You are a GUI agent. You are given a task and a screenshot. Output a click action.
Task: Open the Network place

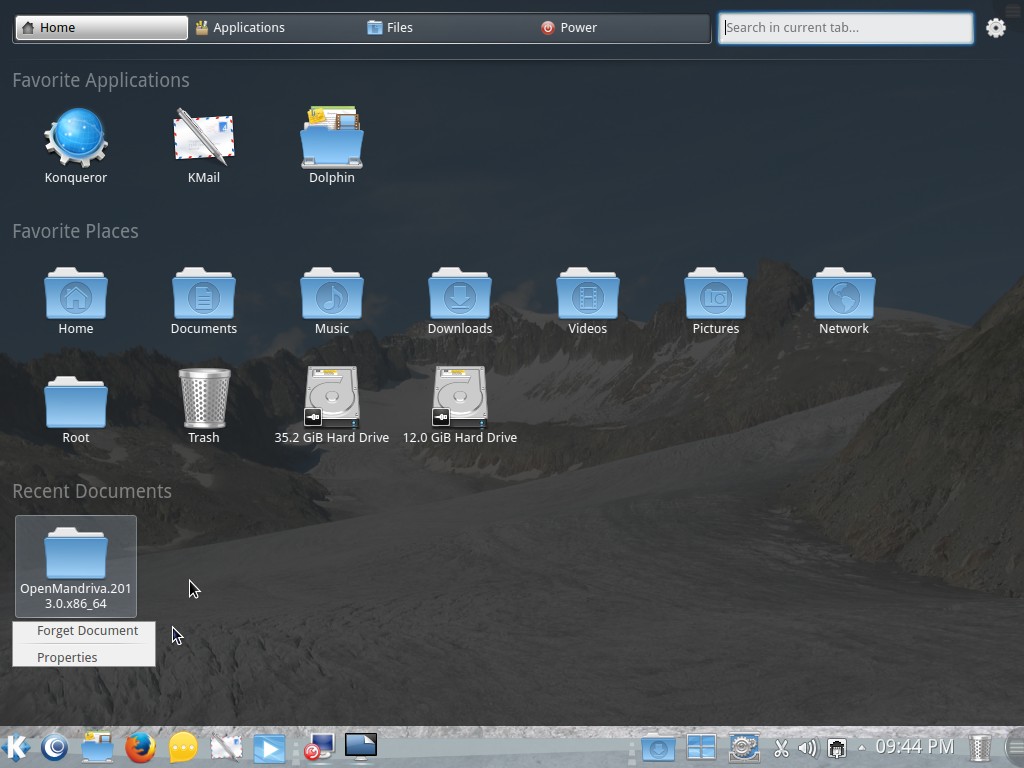tap(844, 295)
